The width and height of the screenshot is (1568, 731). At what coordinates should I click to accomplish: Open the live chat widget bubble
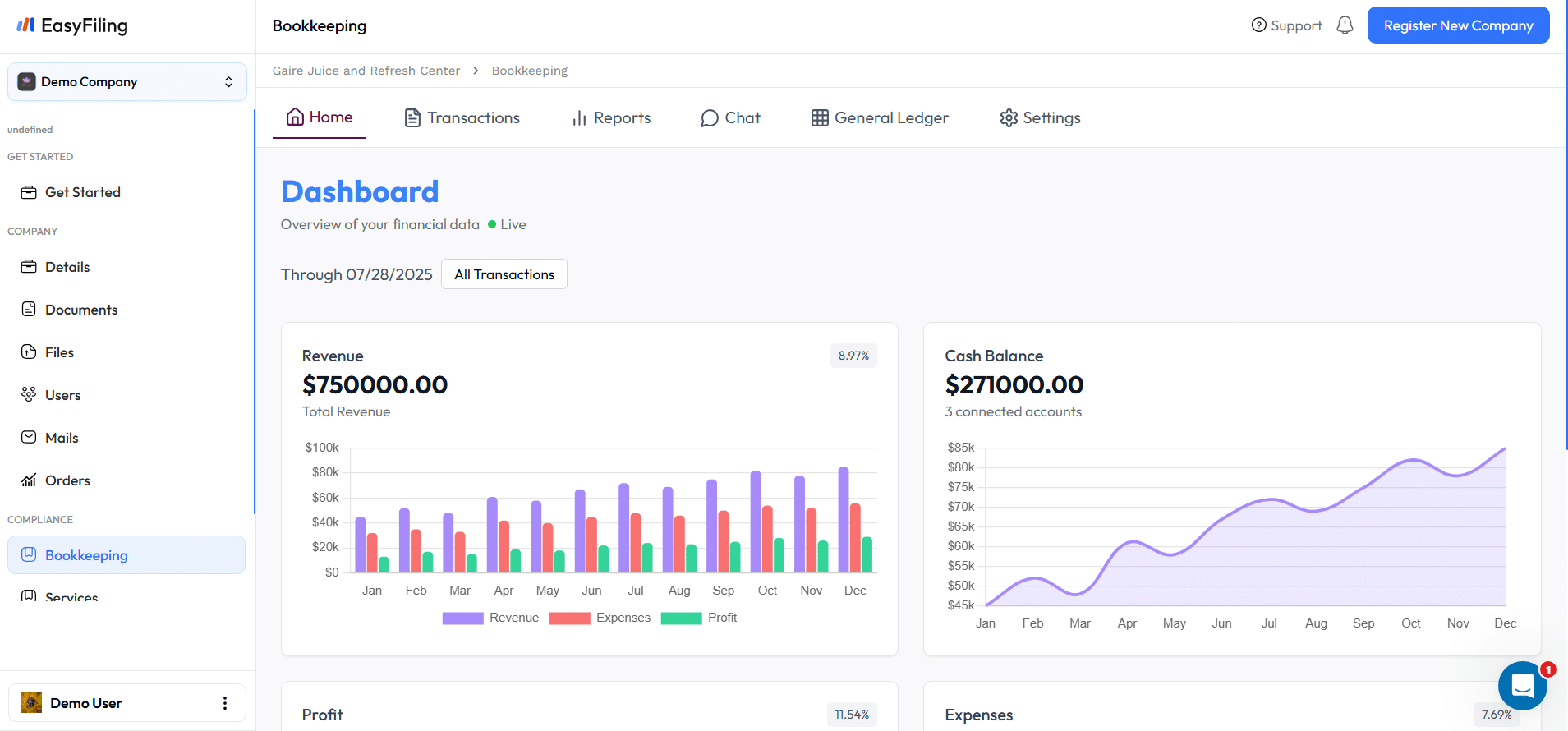[x=1522, y=685]
